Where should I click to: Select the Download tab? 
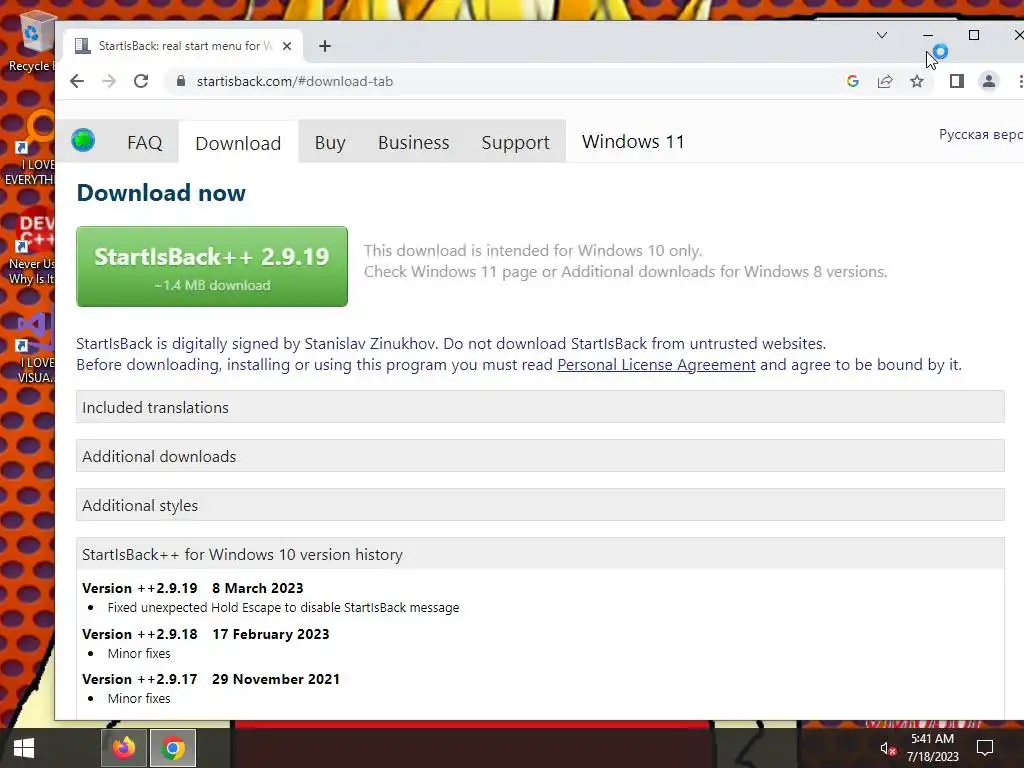tap(238, 143)
